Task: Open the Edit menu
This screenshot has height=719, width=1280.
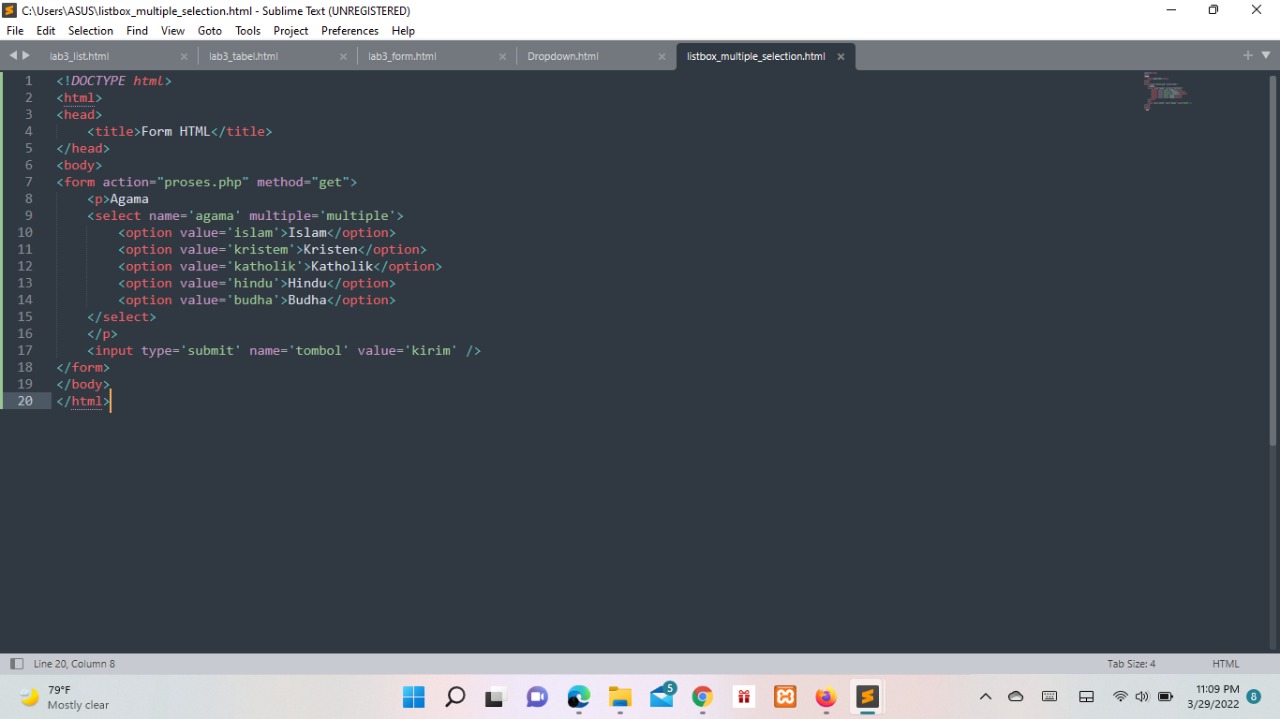Action: (x=46, y=31)
